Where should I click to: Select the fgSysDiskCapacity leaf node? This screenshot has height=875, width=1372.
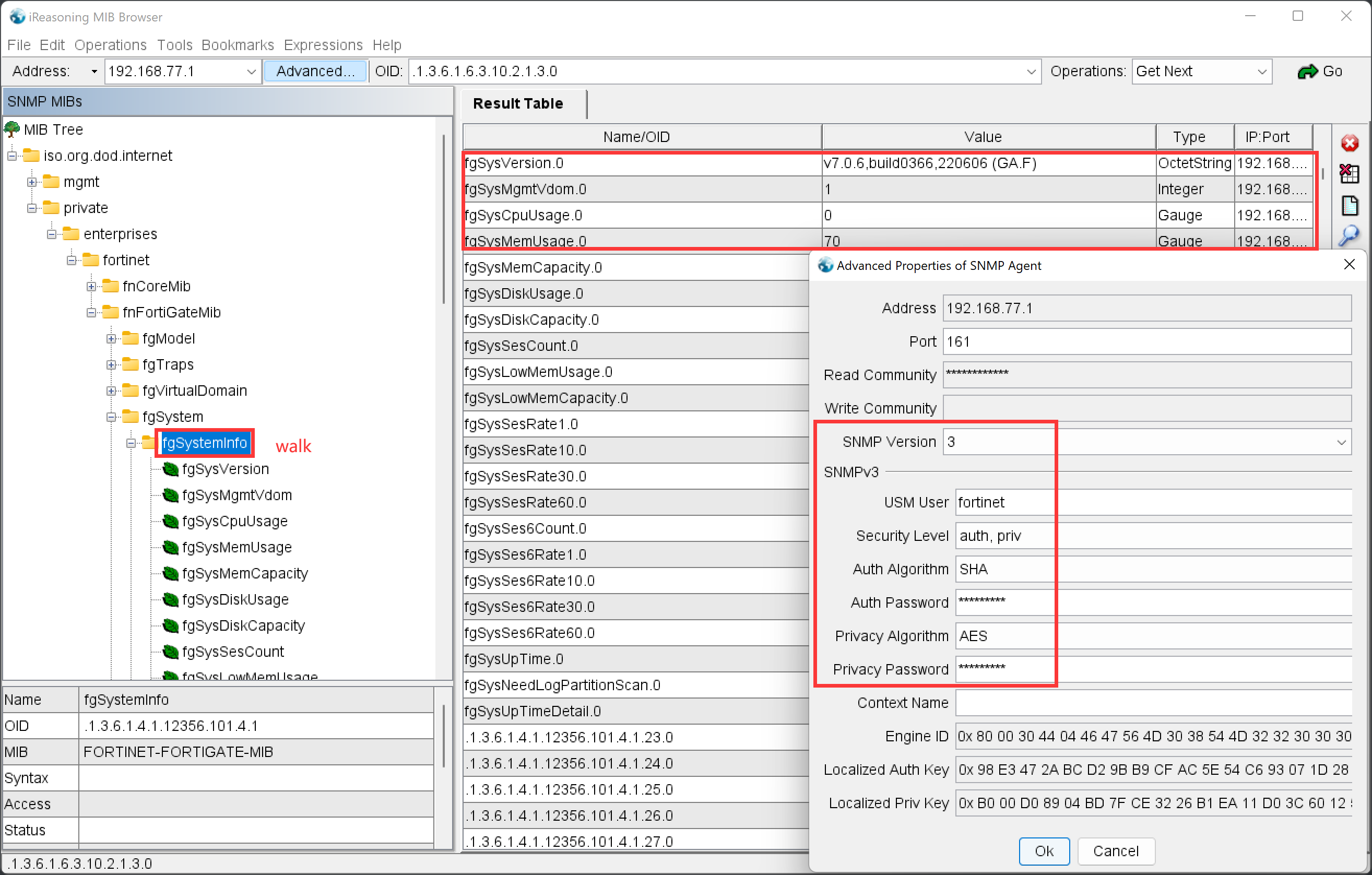[243, 625]
